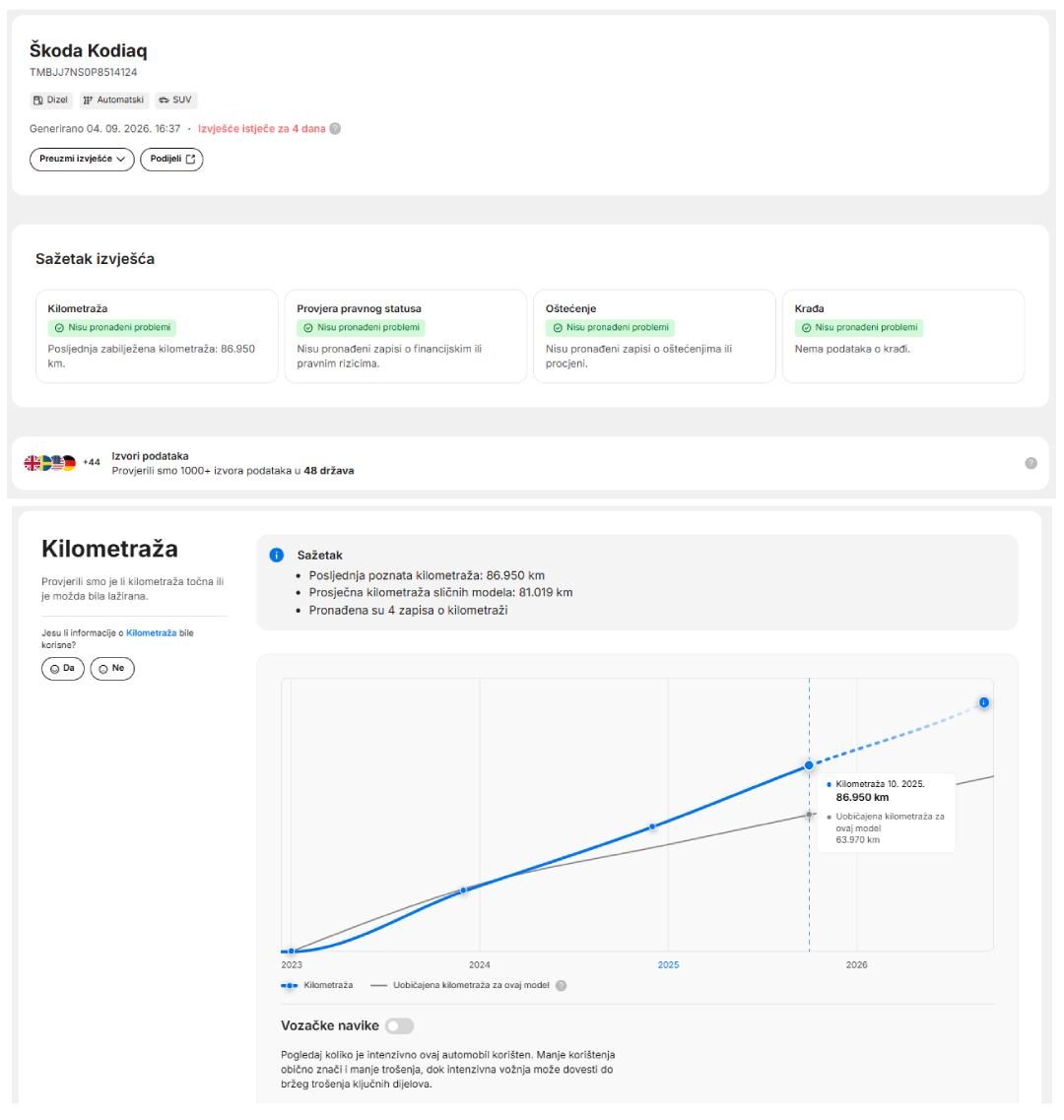Click the 86.950 km tooltip value
The image size is (1064, 1120).
coord(862,798)
